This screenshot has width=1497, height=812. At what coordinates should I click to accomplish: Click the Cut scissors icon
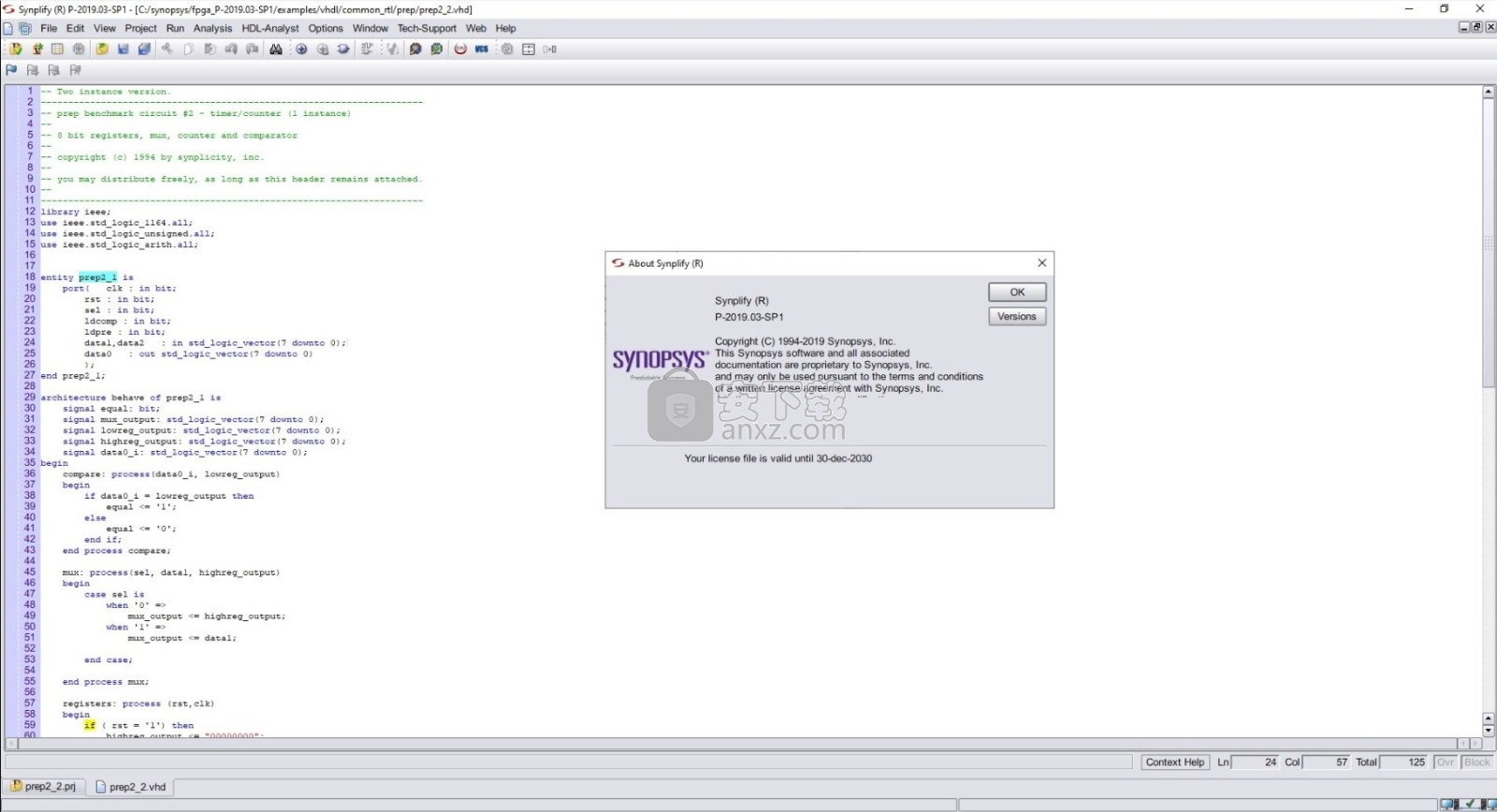coord(167,50)
